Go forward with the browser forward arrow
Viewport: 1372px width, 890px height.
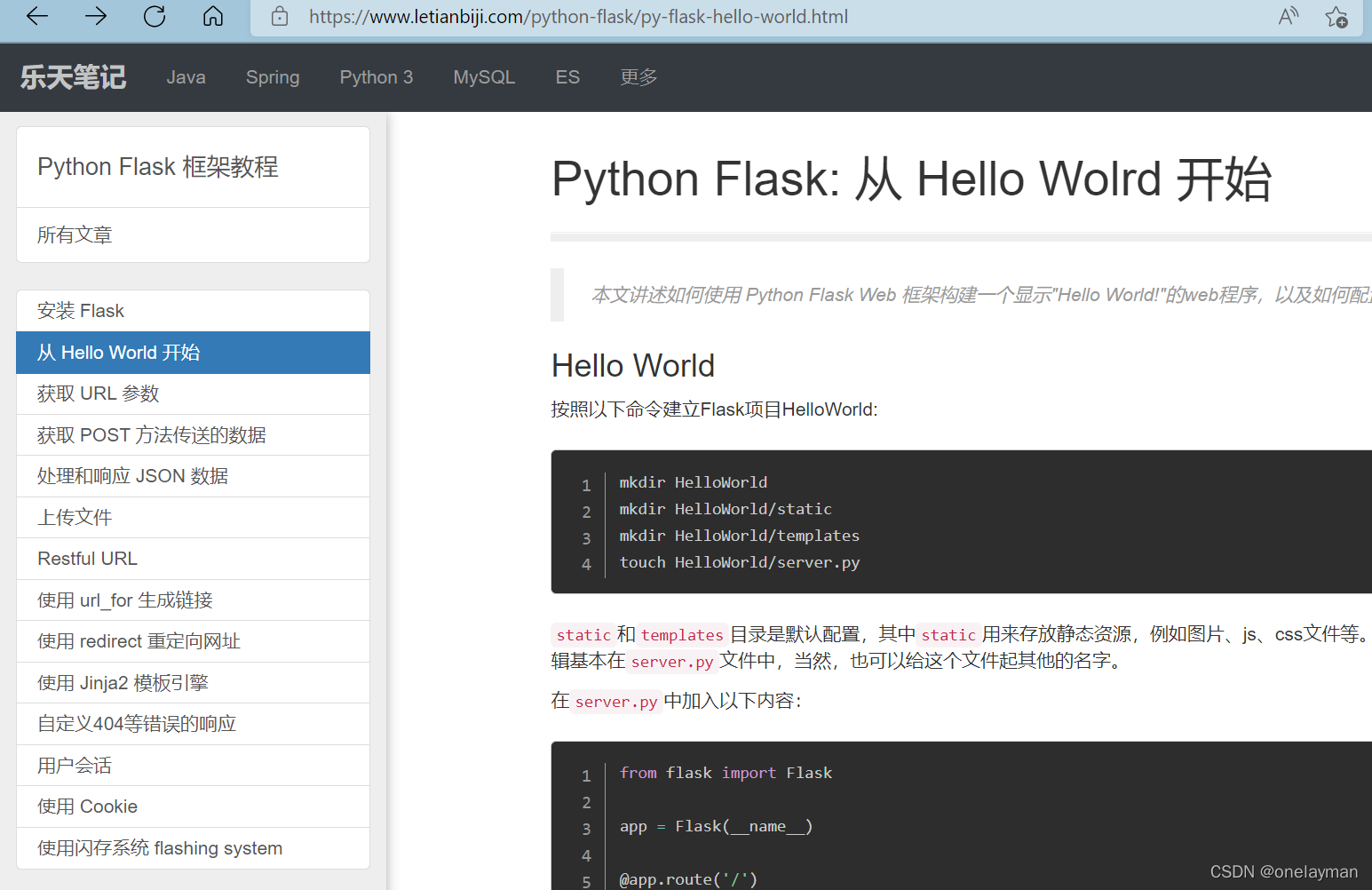point(96,16)
